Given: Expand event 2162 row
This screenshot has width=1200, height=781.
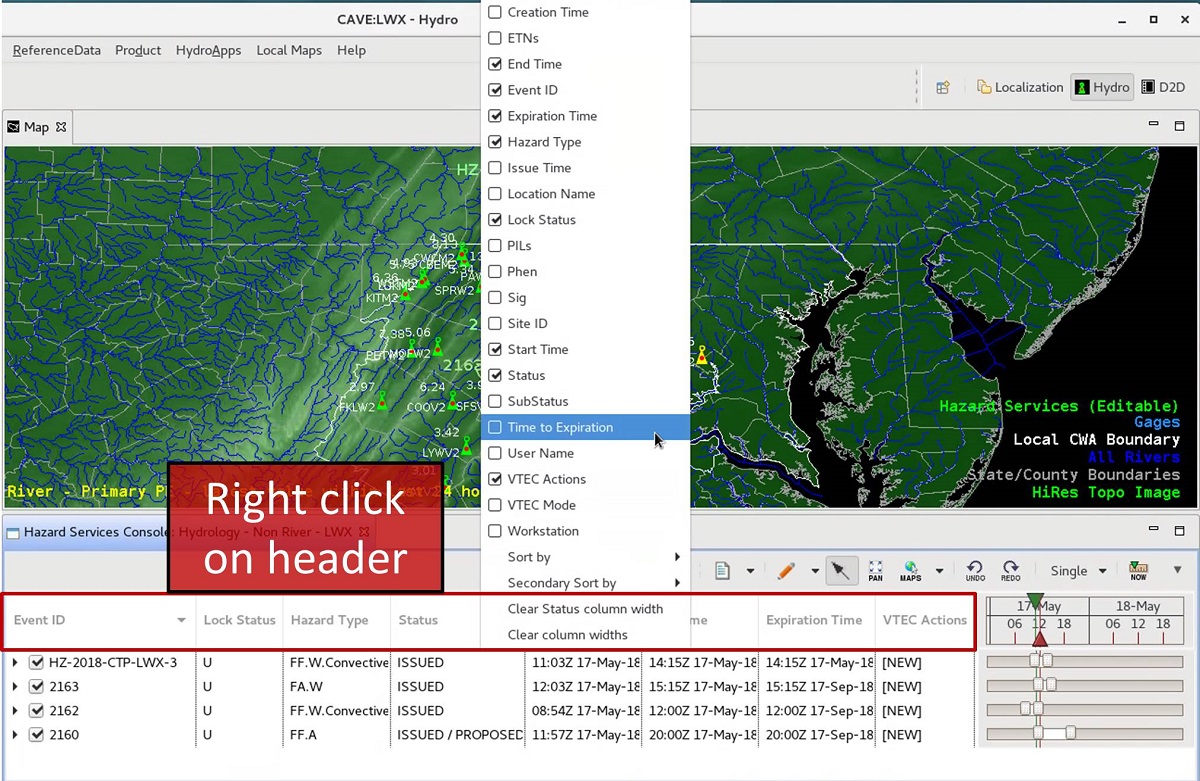Looking at the screenshot, I should (x=15, y=710).
